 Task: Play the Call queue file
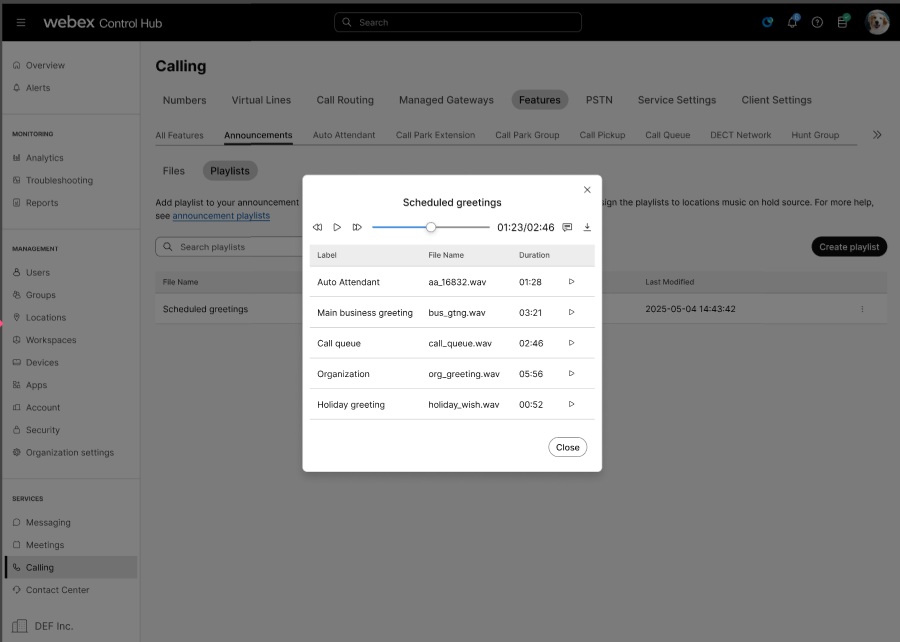(571, 343)
